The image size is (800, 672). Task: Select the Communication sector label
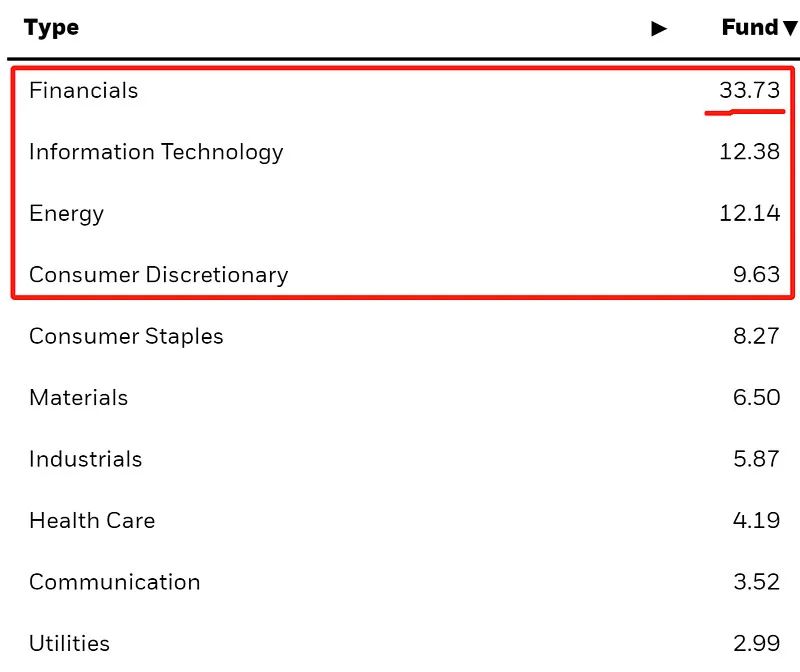114,582
